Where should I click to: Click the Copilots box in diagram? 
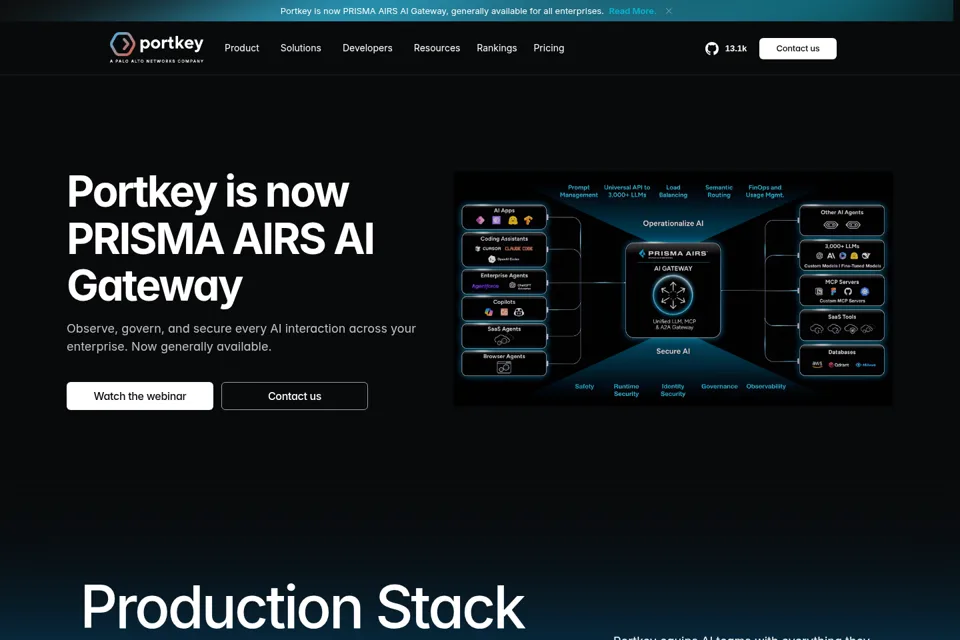[504, 309]
